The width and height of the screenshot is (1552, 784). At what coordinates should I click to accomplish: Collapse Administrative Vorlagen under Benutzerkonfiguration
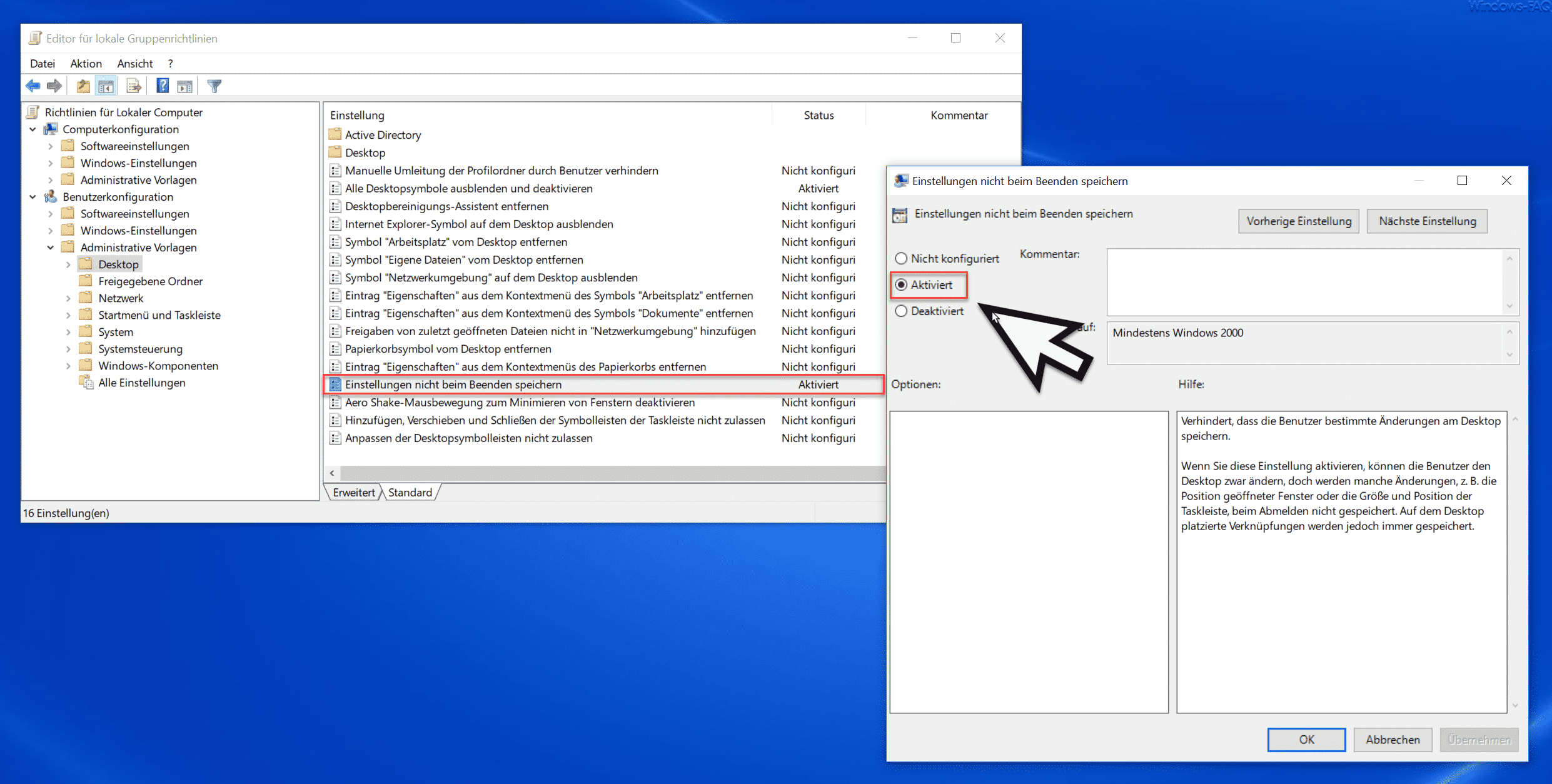click(51, 248)
